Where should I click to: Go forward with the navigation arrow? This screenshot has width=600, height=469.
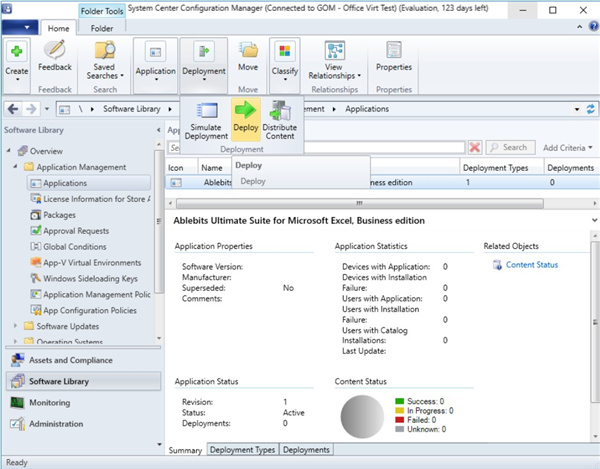tap(31, 109)
